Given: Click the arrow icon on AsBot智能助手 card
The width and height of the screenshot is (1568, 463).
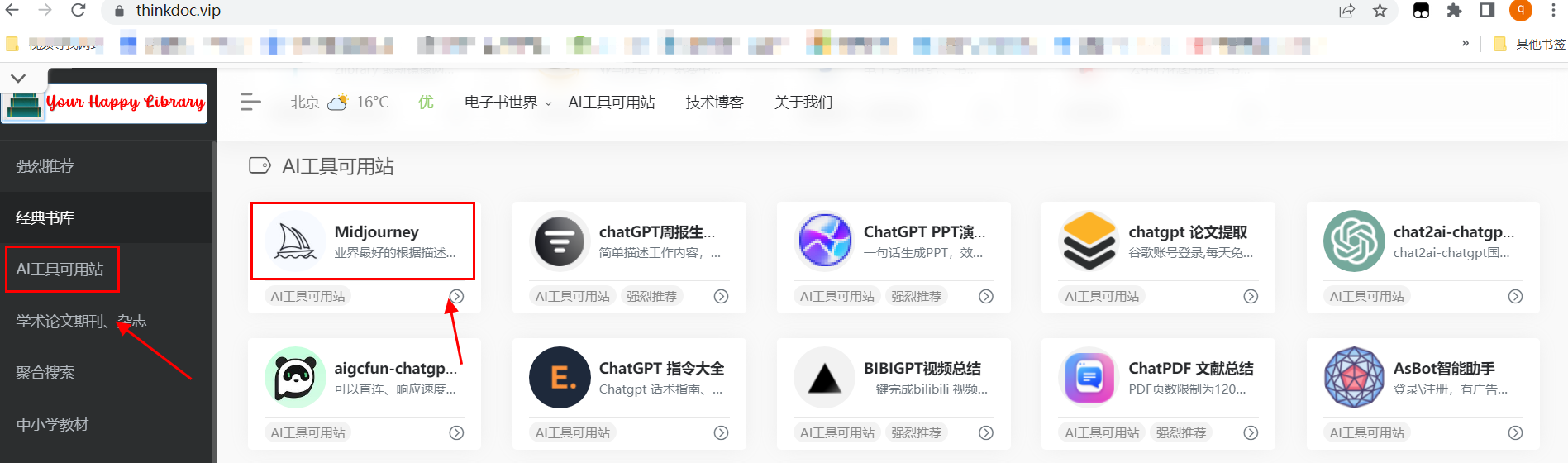Looking at the screenshot, I should (1515, 432).
